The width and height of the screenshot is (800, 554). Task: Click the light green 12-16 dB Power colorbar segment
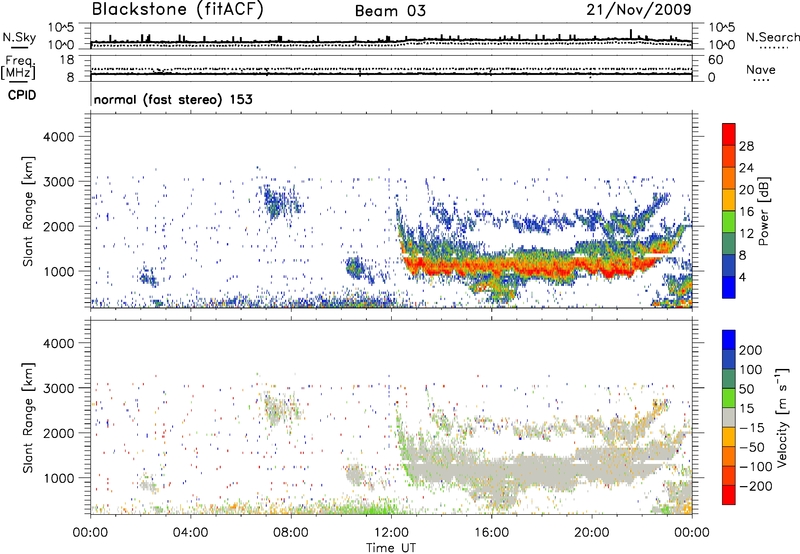click(x=729, y=222)
